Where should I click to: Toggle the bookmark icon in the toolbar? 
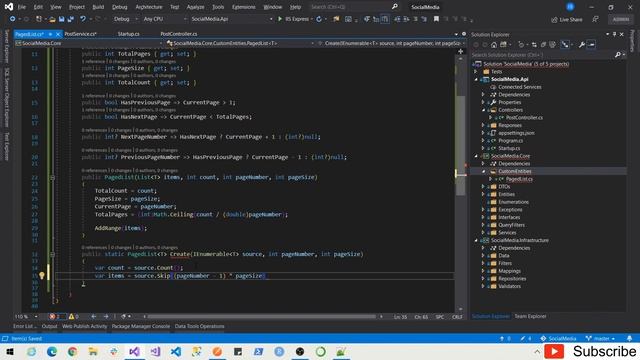[436, 19]
